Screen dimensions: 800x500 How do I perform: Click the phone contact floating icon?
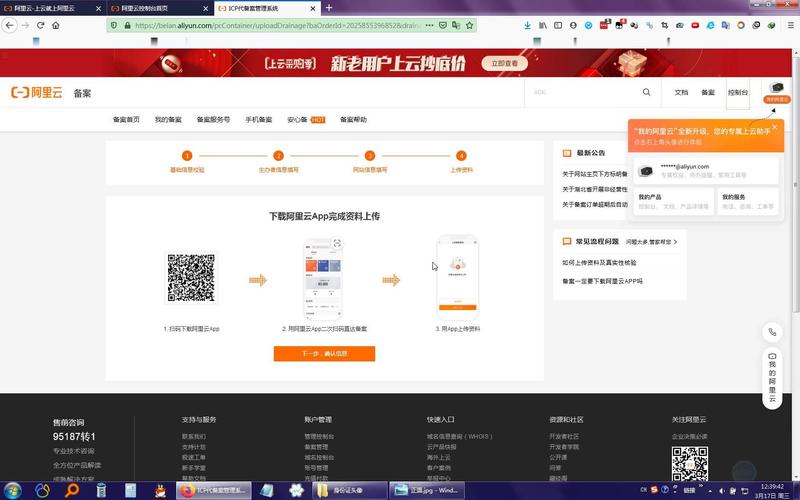click(772, 332)
